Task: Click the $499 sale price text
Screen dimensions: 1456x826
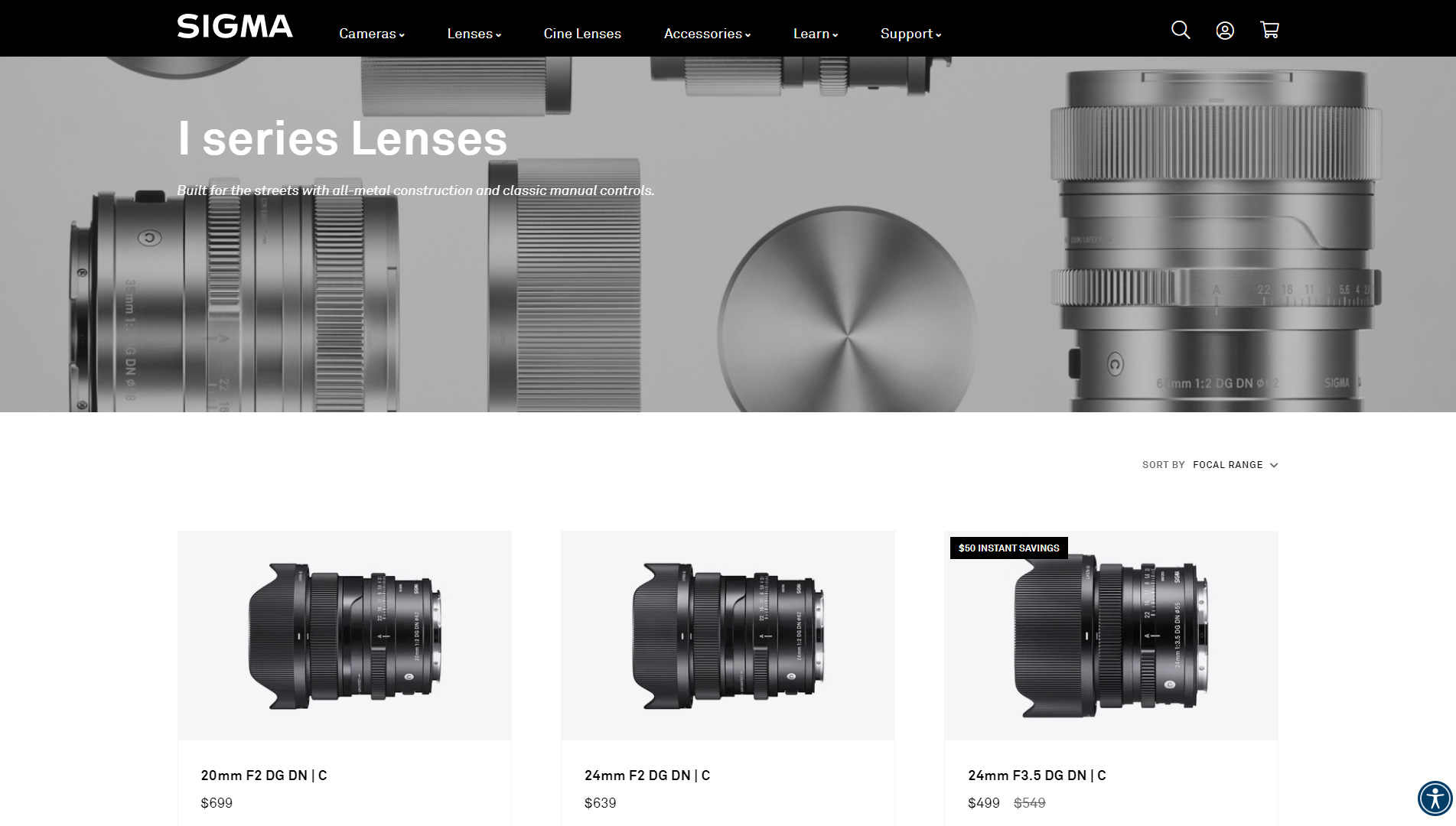Action: tap(983, 803)
